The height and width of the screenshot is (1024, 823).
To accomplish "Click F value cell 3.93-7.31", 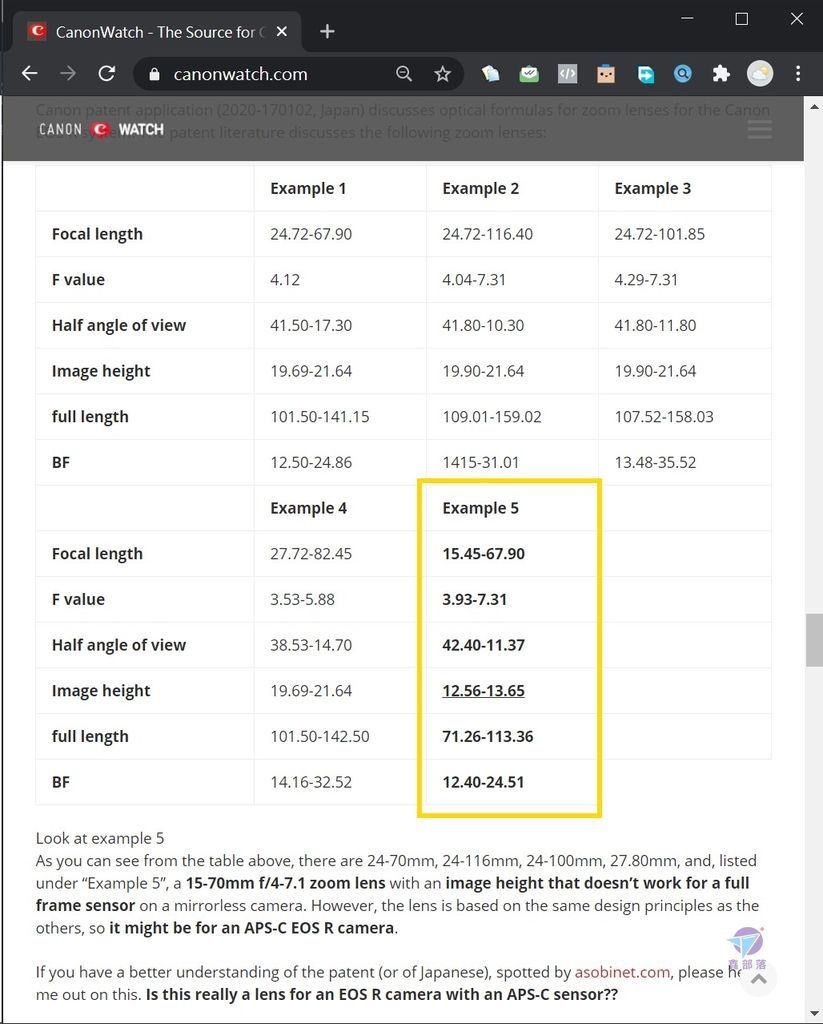I will (x=475, y=600).
